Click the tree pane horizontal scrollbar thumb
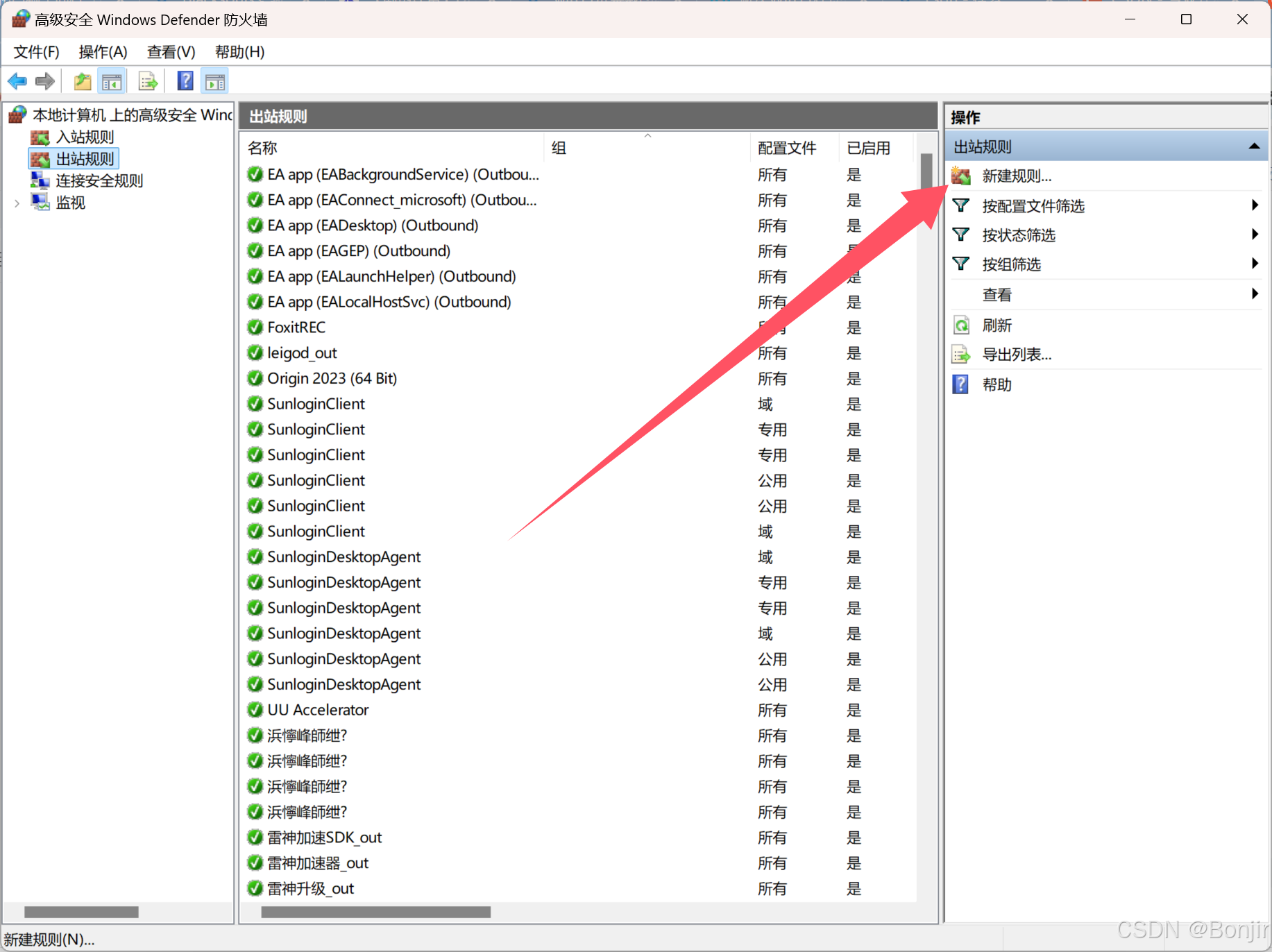 click(x=81, y=912)
